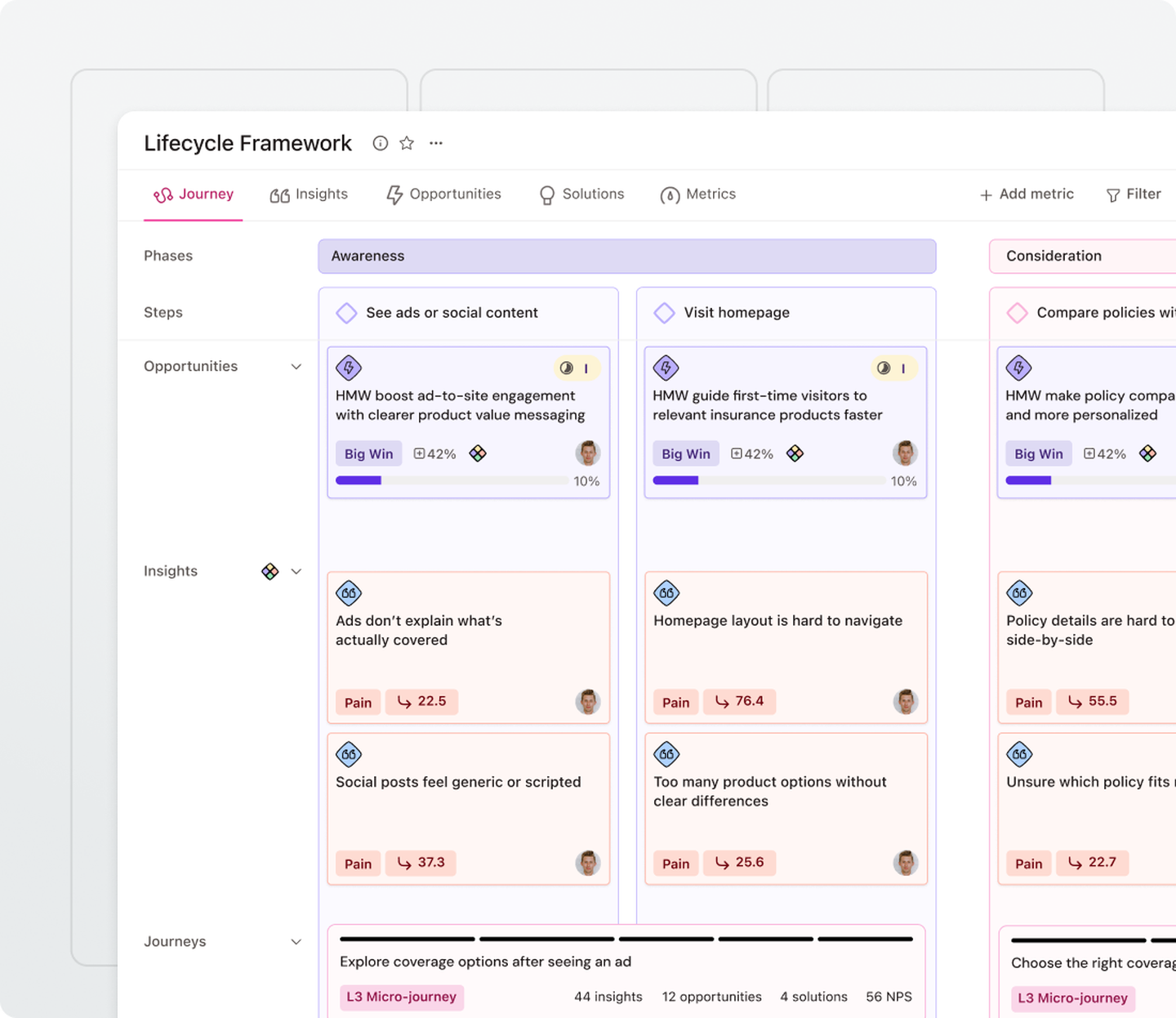The image size is (1176, 1018).
Task: Collapse the Journeys row chevron
Action: tap(296, 941)
